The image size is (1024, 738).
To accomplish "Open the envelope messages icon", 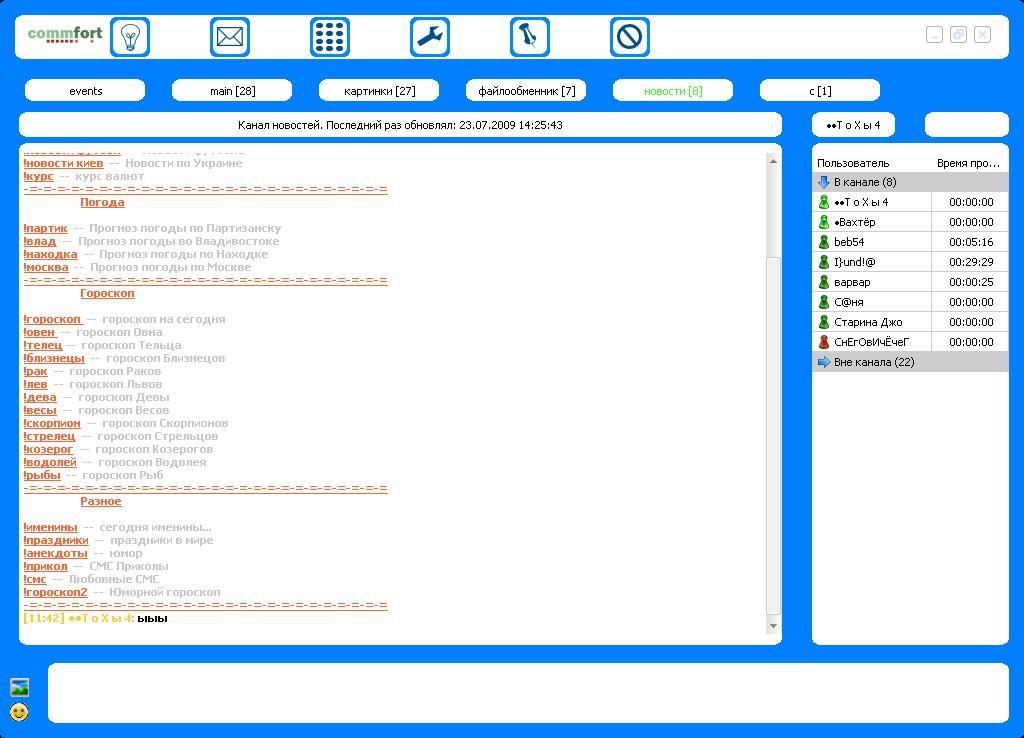I will (x=230, y=38).
